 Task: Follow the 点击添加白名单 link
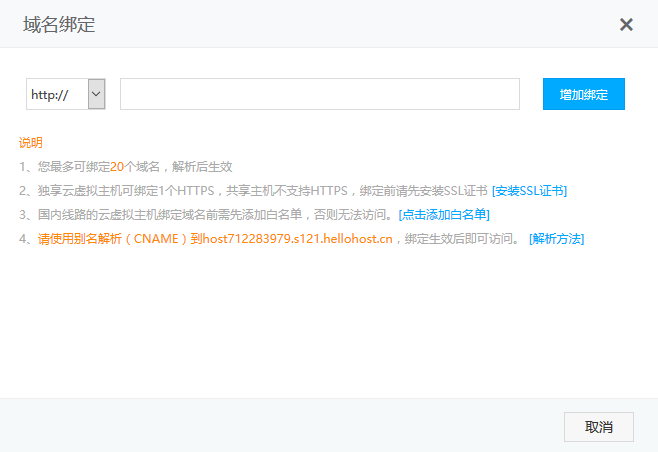pyautogui.click(x=443, y=215)
